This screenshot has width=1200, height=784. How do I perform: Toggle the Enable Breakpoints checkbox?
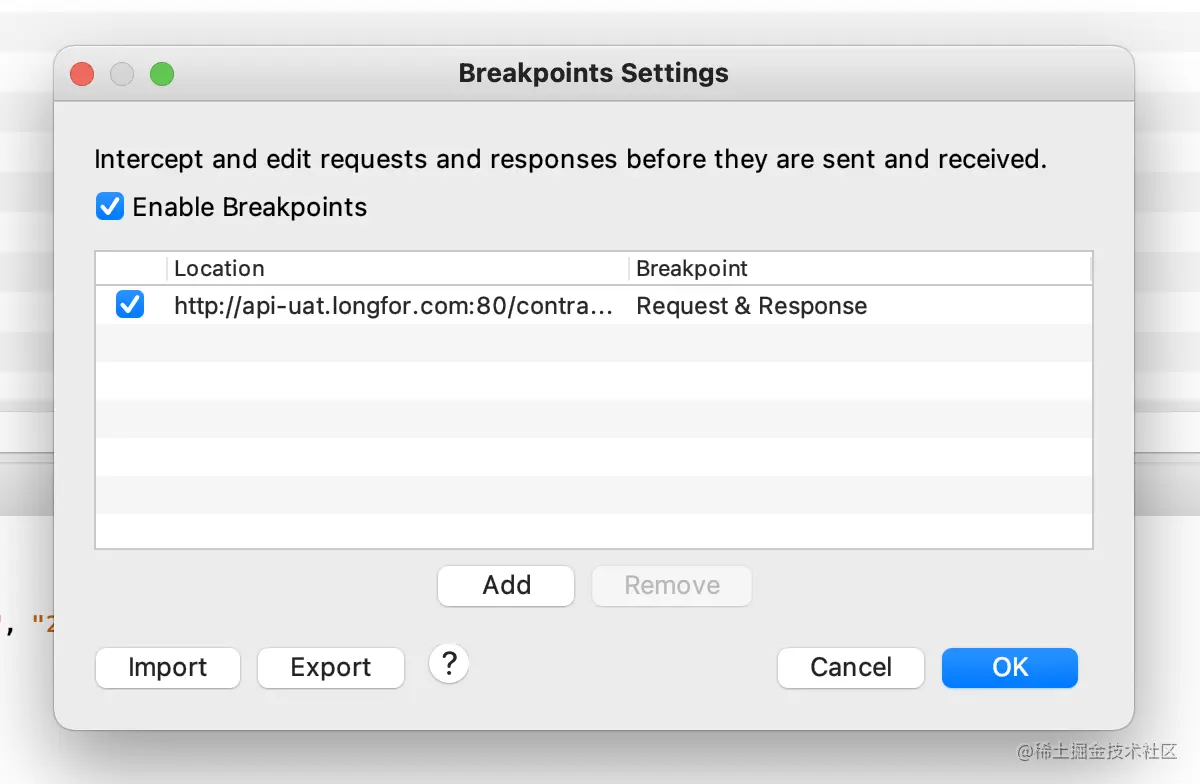pos(109,207)
